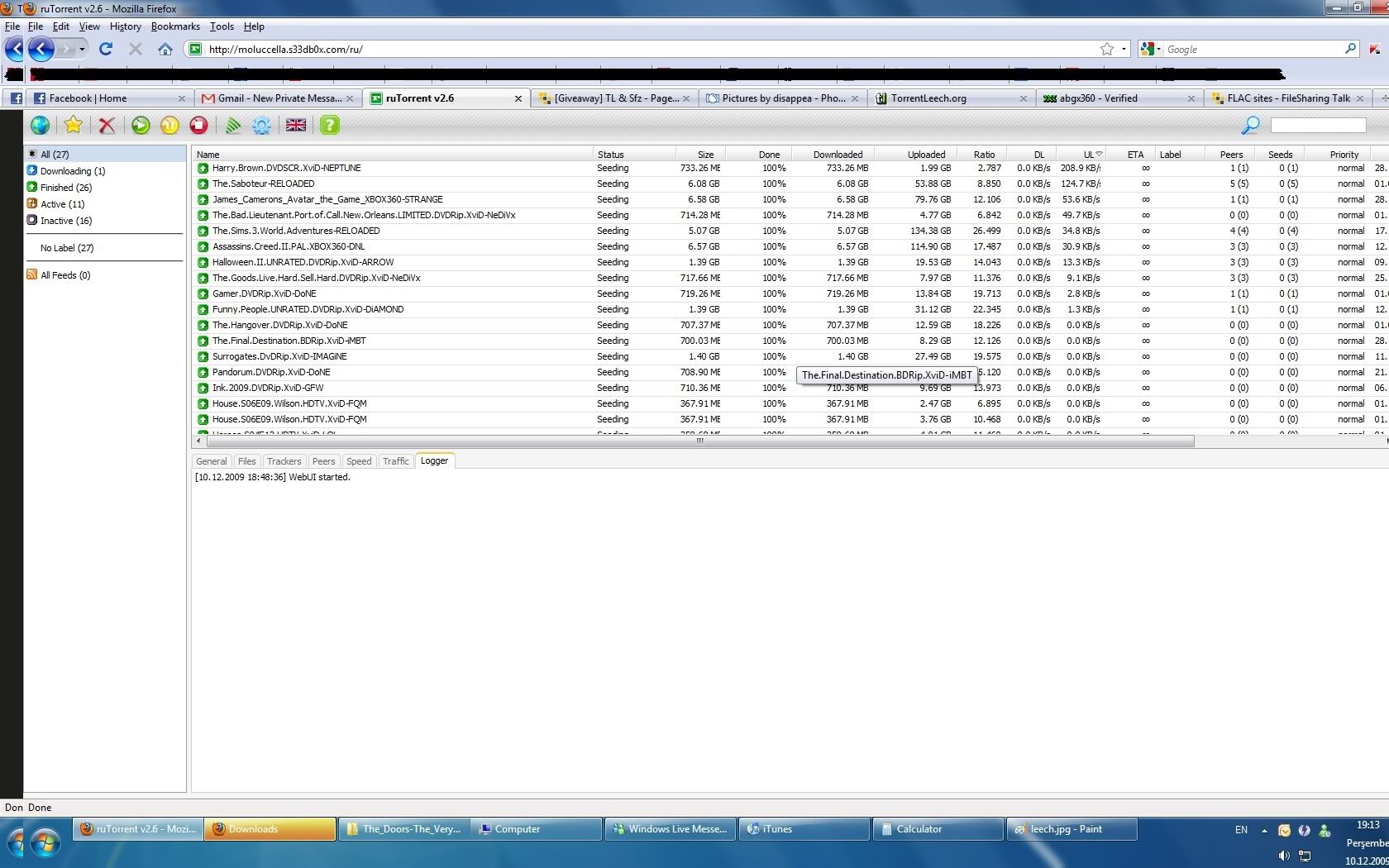Open the green help question icon

click(330, 126)
